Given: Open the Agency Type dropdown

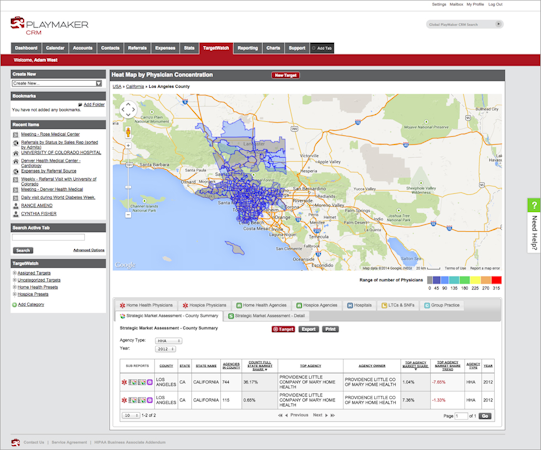Looking at the screenshot, I should tap(168, 341).
